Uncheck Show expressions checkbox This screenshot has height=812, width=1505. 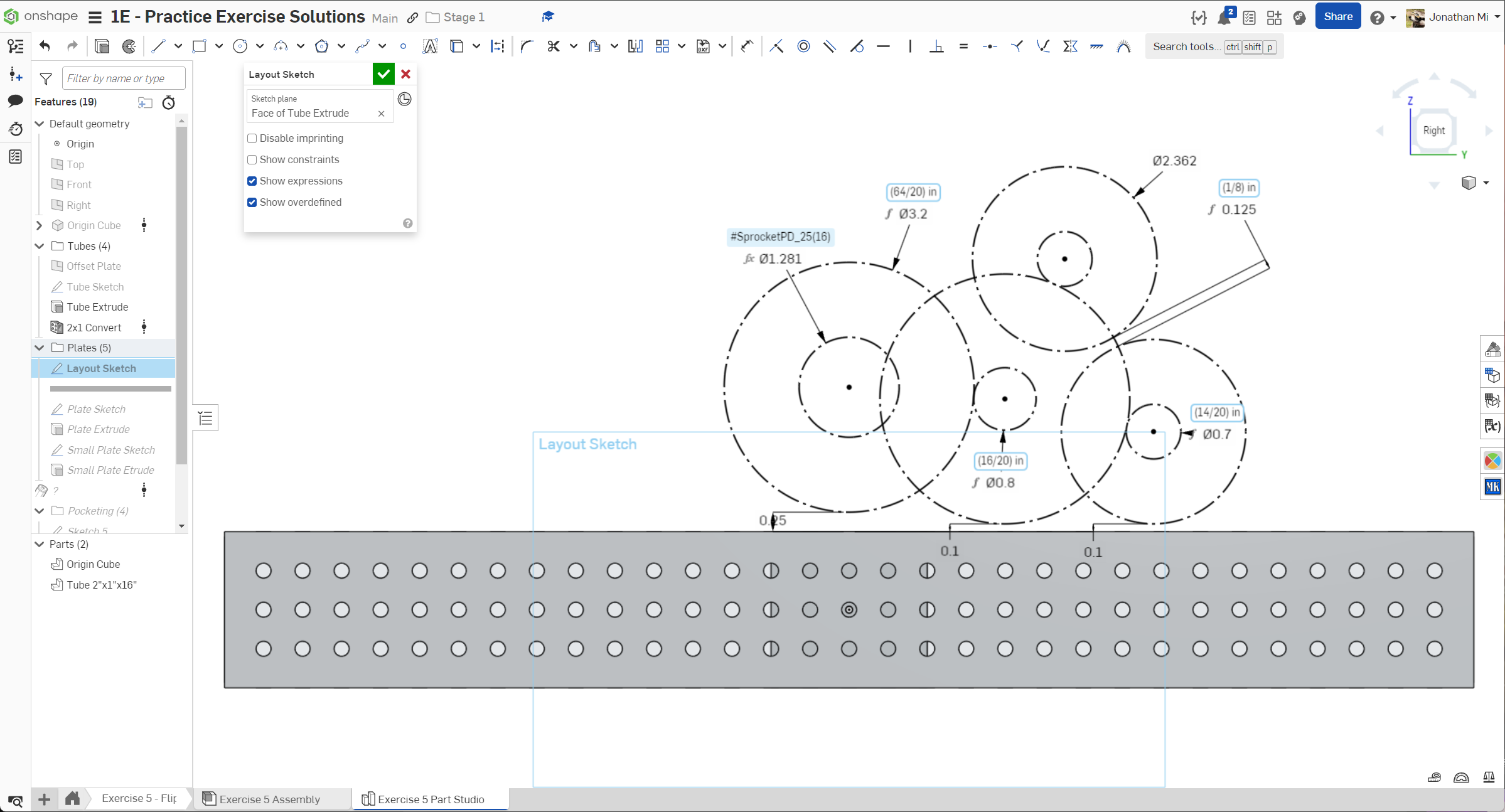pos(252,181)
